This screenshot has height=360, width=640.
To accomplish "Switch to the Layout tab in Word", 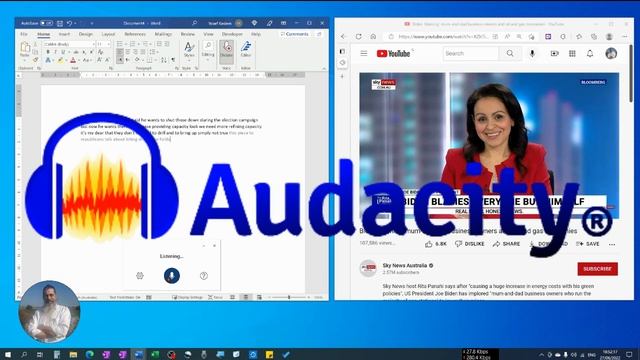I will pos(108,34).
